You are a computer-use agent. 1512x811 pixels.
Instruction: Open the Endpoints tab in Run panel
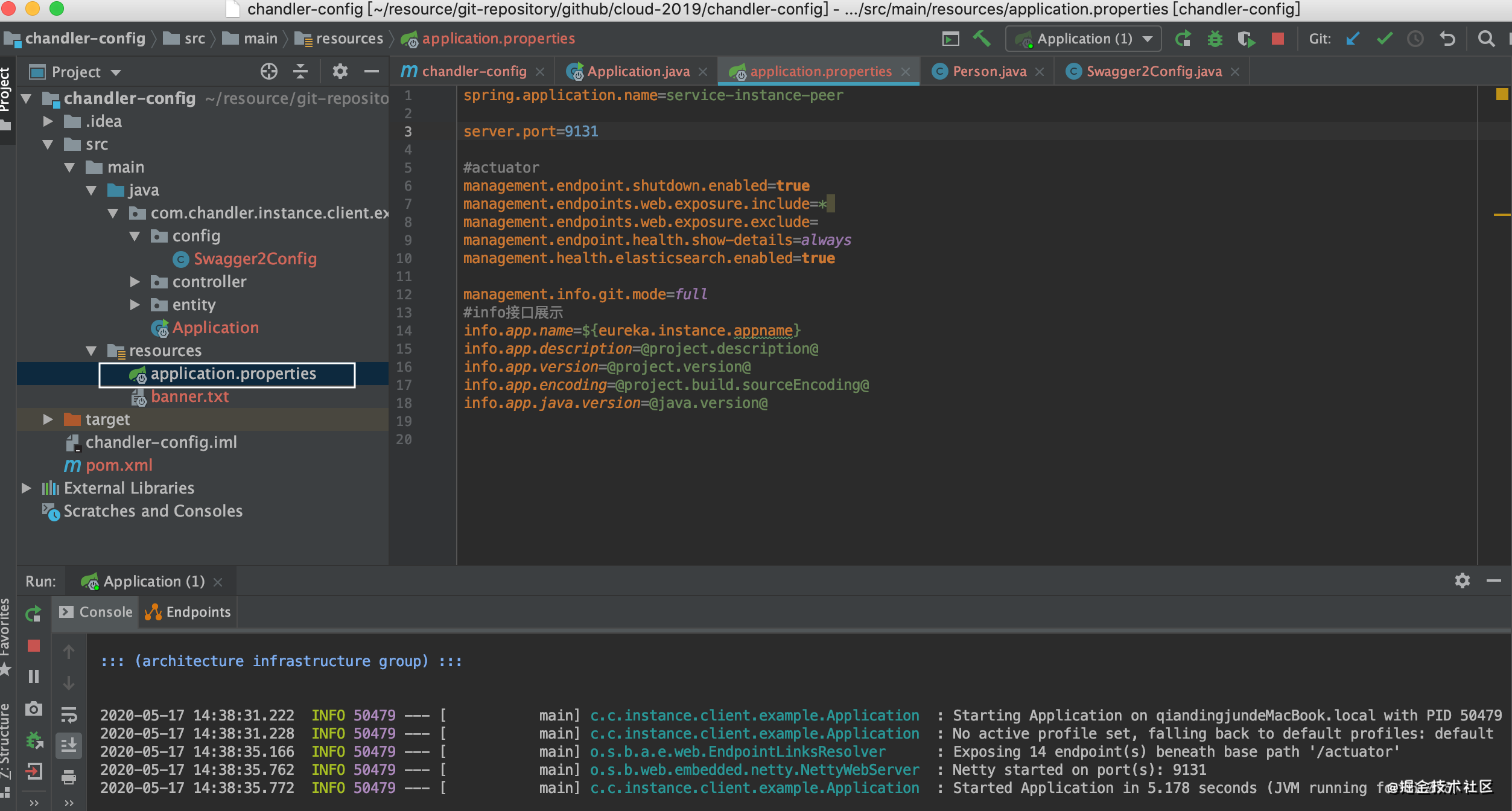pyautogui.click(x=188, y=612)
